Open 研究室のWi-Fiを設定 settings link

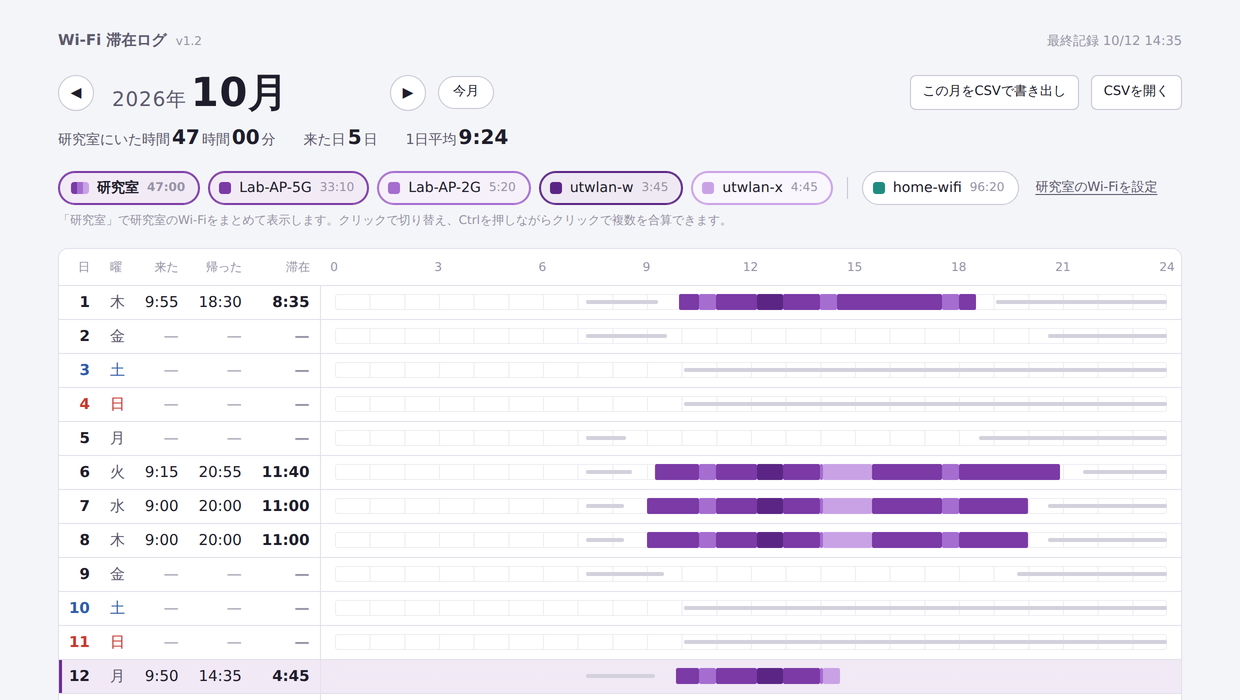pyautogui.click(x=1096, y=187)
